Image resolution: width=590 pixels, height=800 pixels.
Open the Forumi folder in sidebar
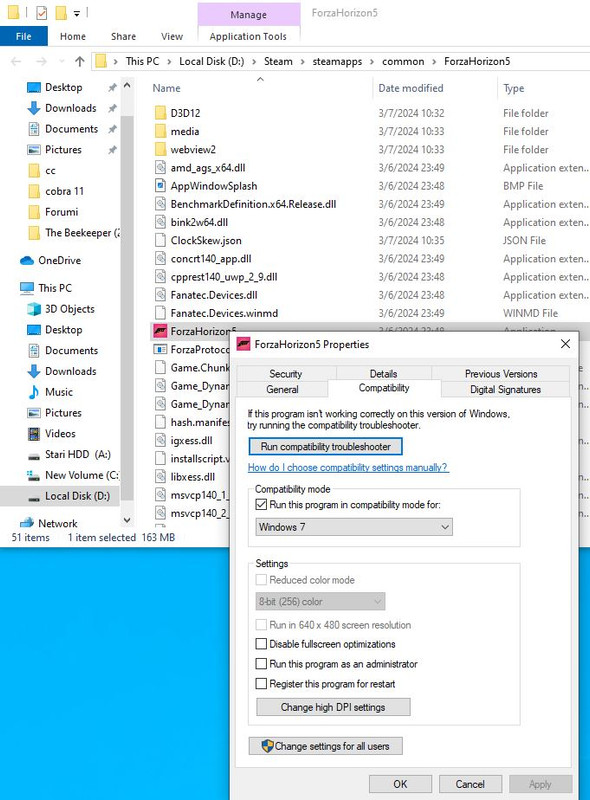(61, 212)
